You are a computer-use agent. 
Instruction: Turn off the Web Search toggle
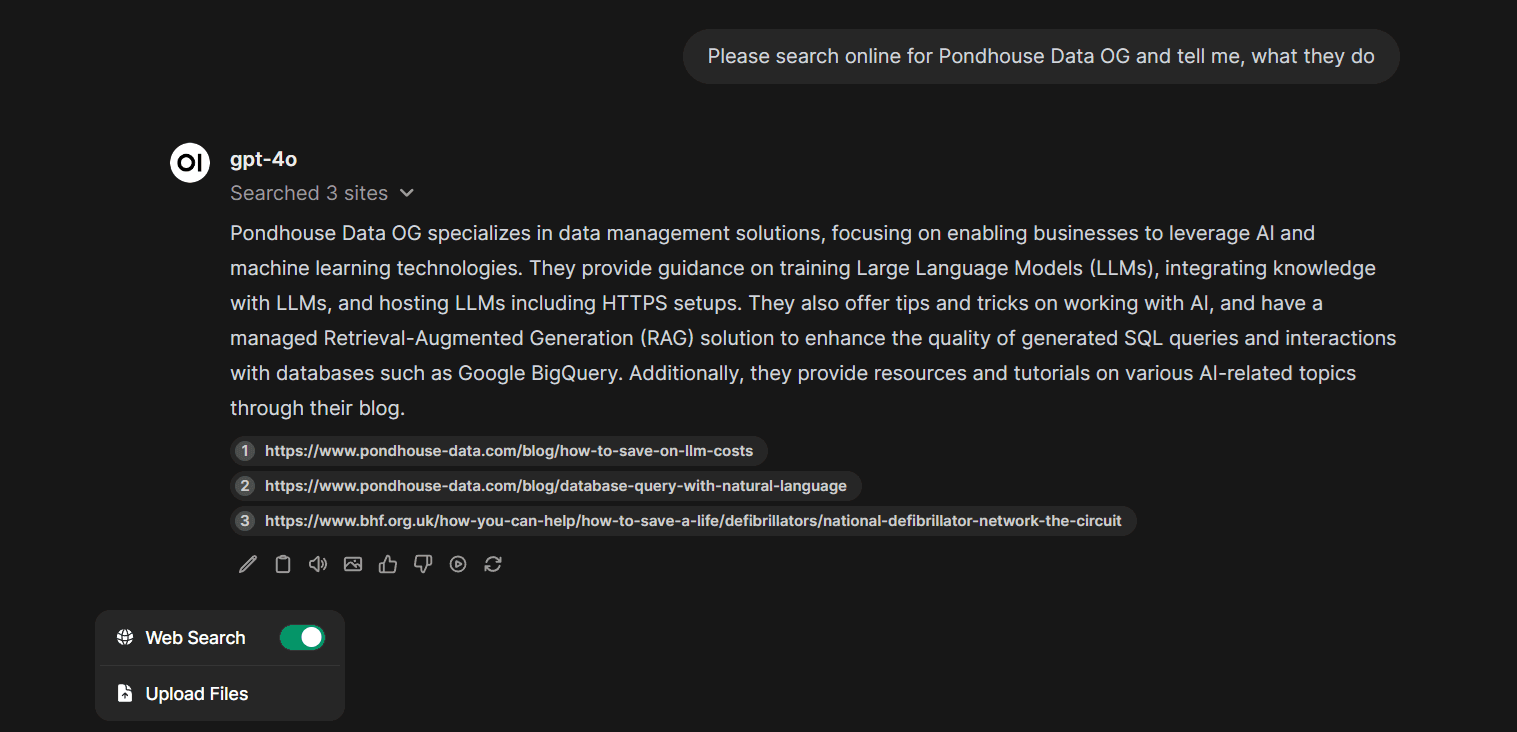click(x=302, y=637)
